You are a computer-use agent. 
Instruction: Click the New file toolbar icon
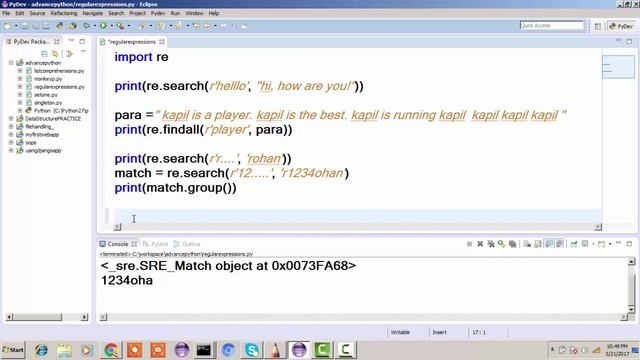point(7,26)
